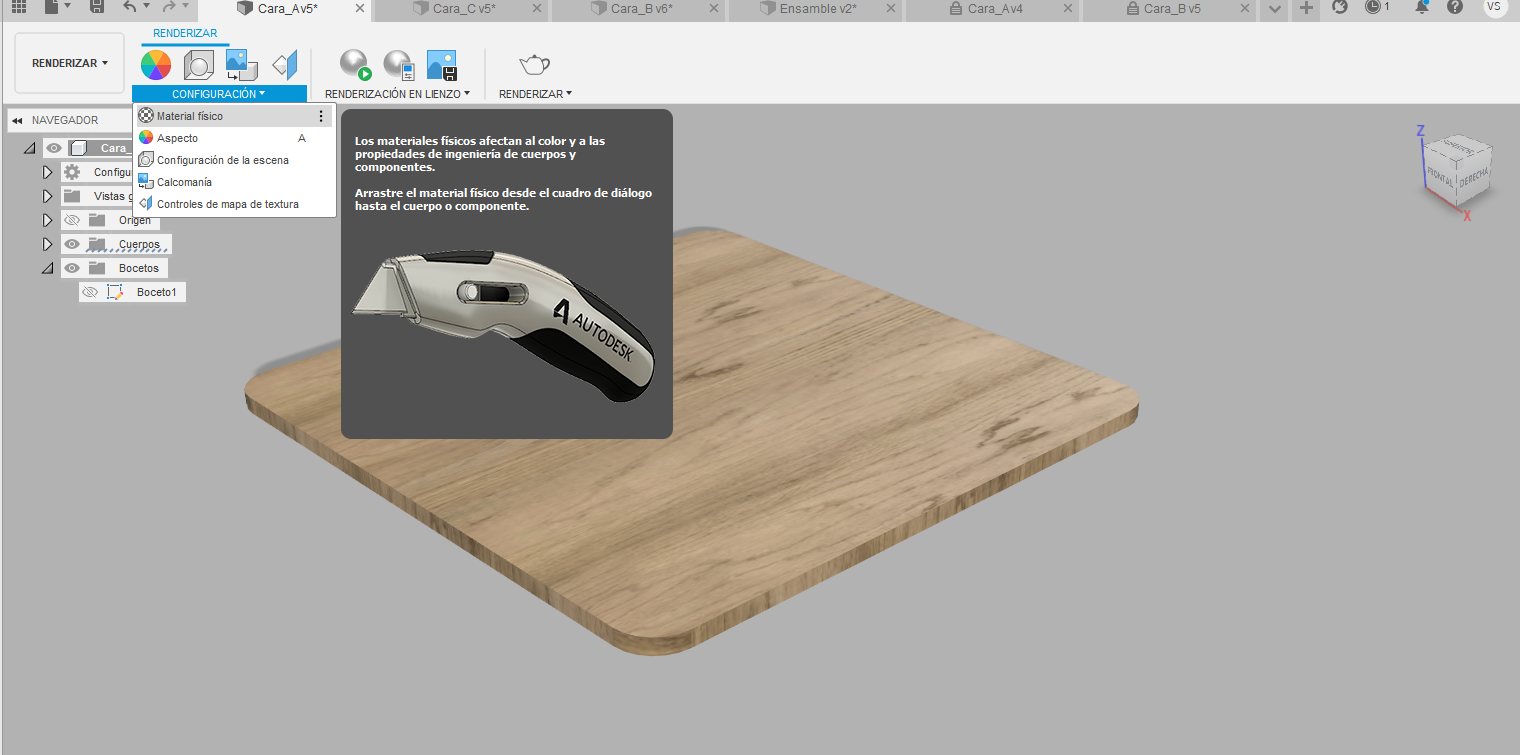Open the File menu icon
This screenshot has height=755, width=1520.
click(52, 7)
